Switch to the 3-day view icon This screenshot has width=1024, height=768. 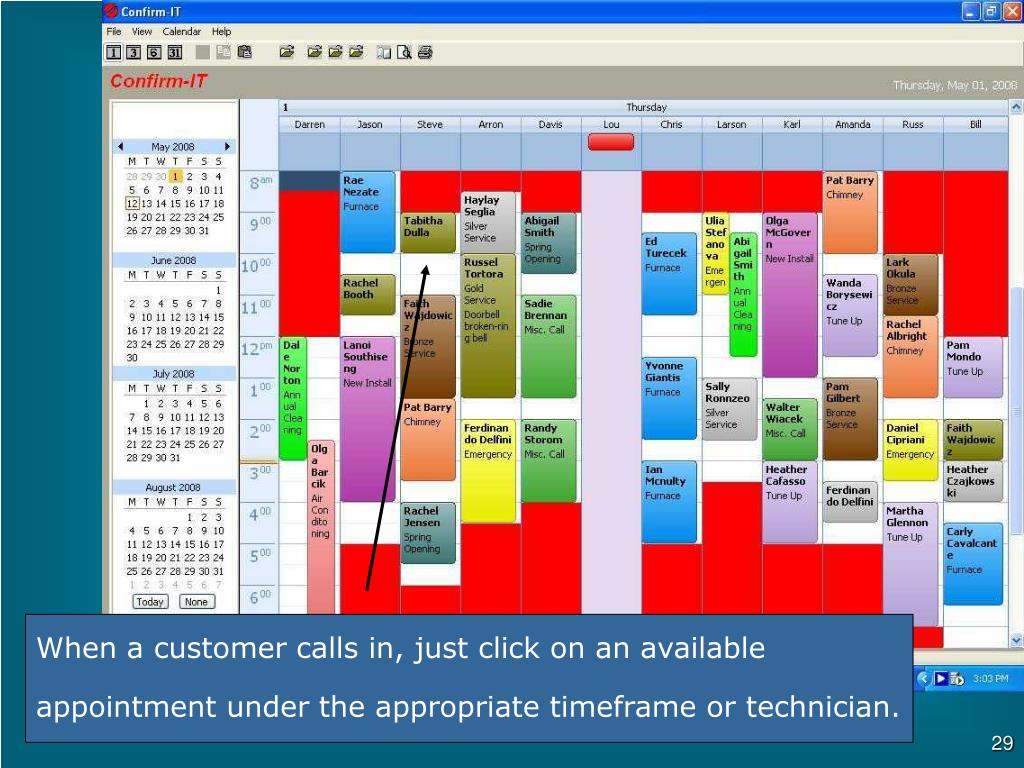pos(133,52)
